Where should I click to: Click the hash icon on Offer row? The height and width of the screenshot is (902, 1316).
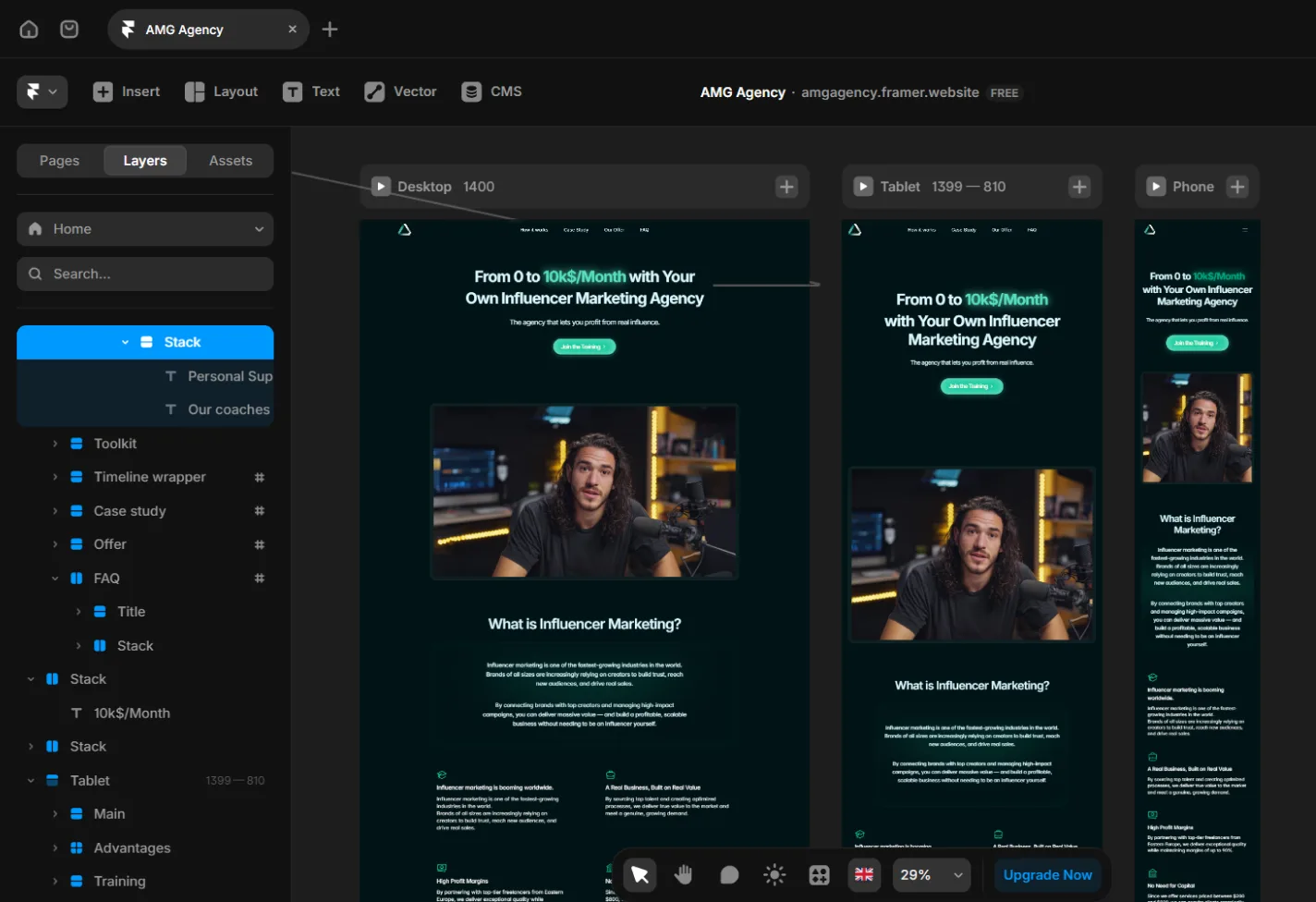tap(260, 544)
